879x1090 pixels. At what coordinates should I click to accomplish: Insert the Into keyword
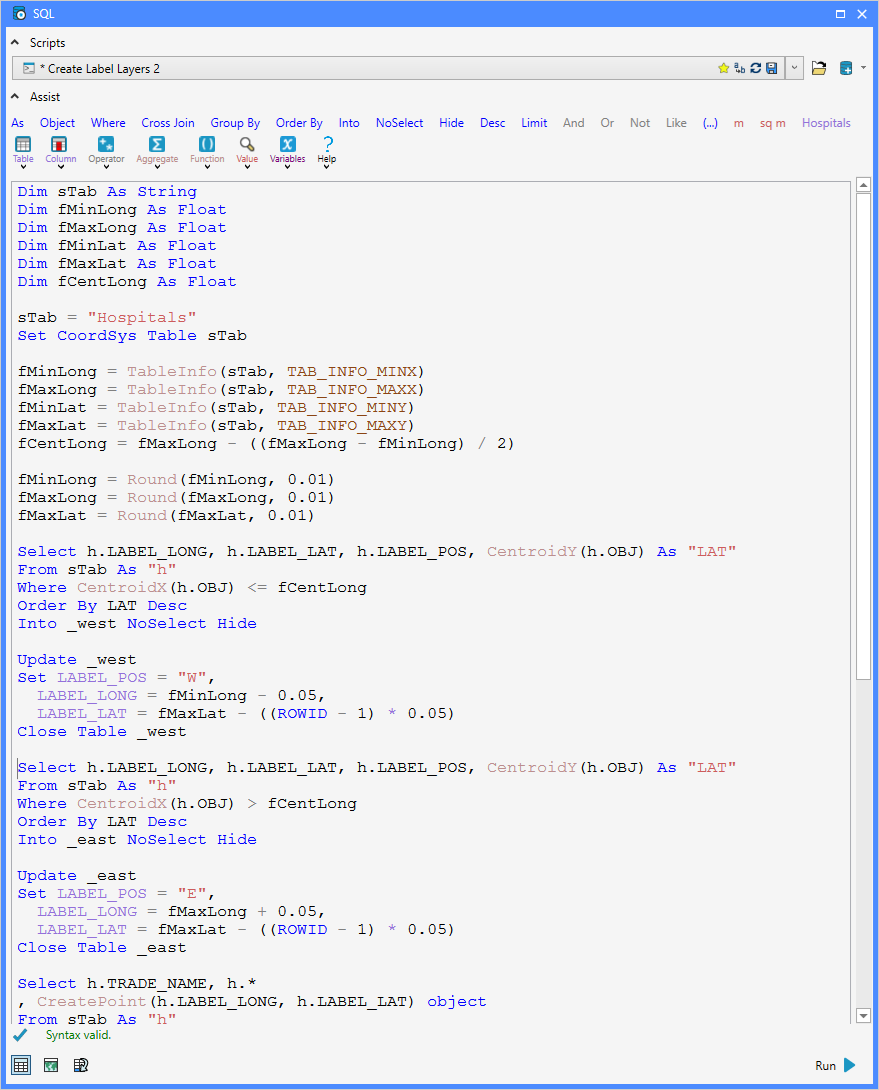349,123
